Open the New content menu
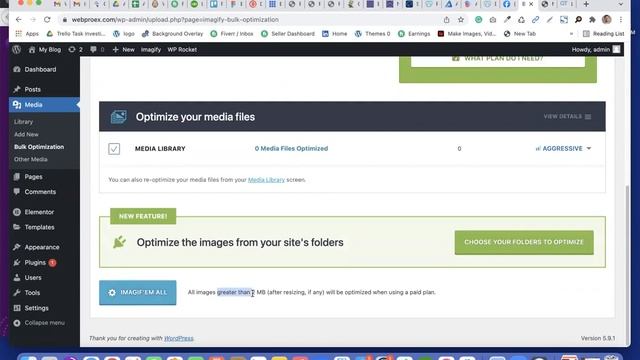The height and width of the screenshot is (360, 640). (x=123, y=49)
